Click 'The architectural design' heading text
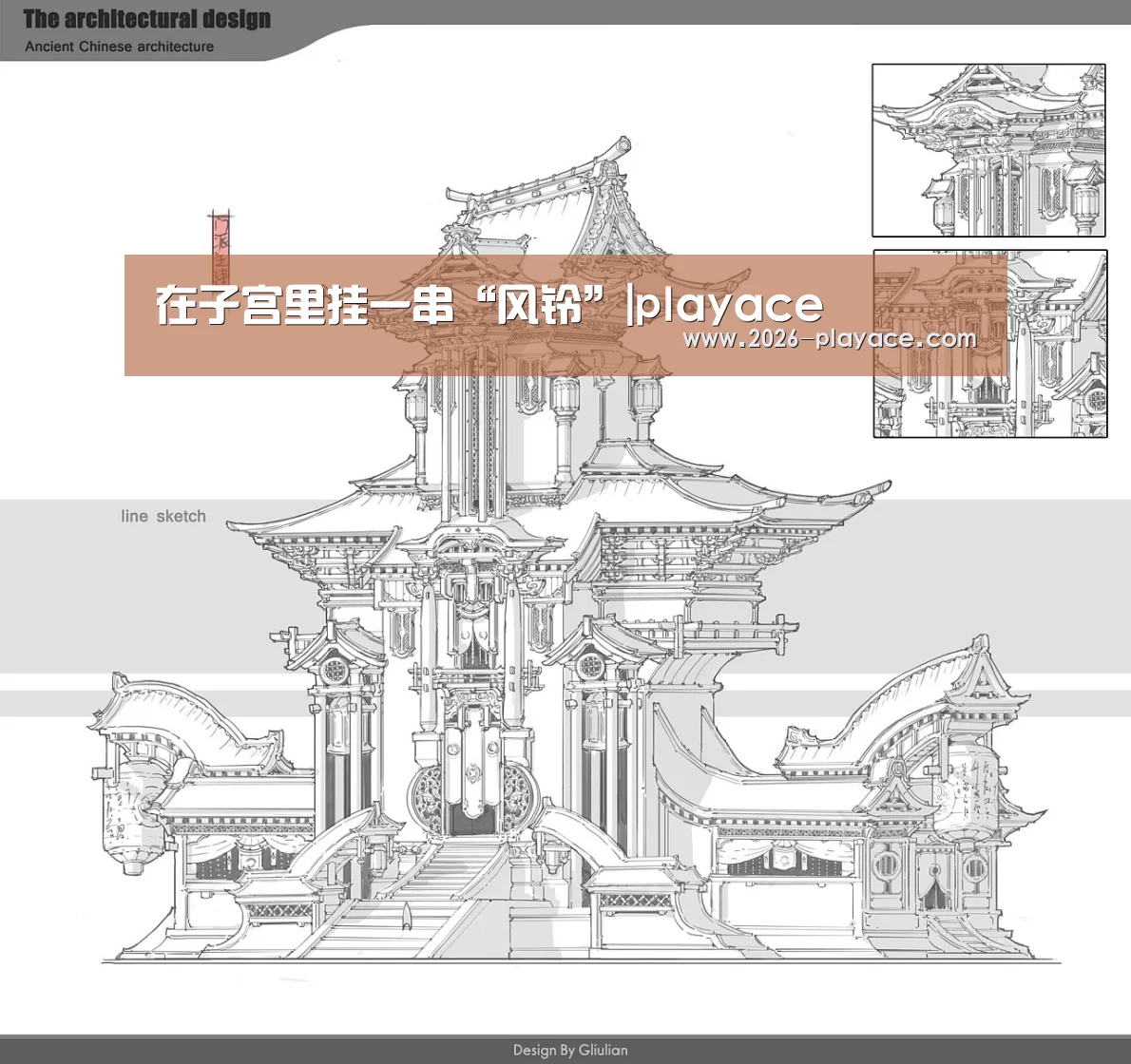The height and width of the screenshot is (1064, 1131). point(147,19)
